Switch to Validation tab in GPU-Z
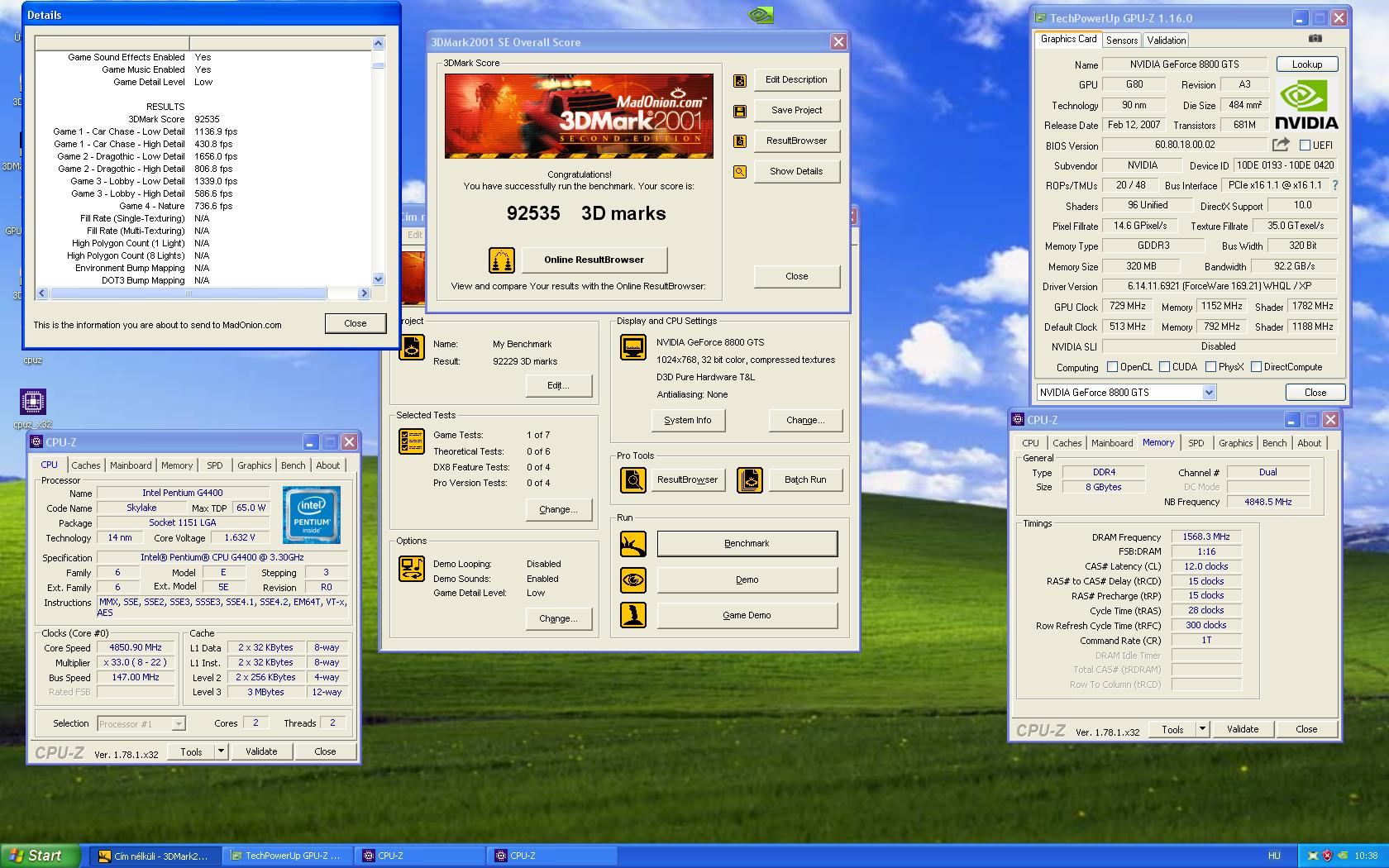 click(1166, 40)
